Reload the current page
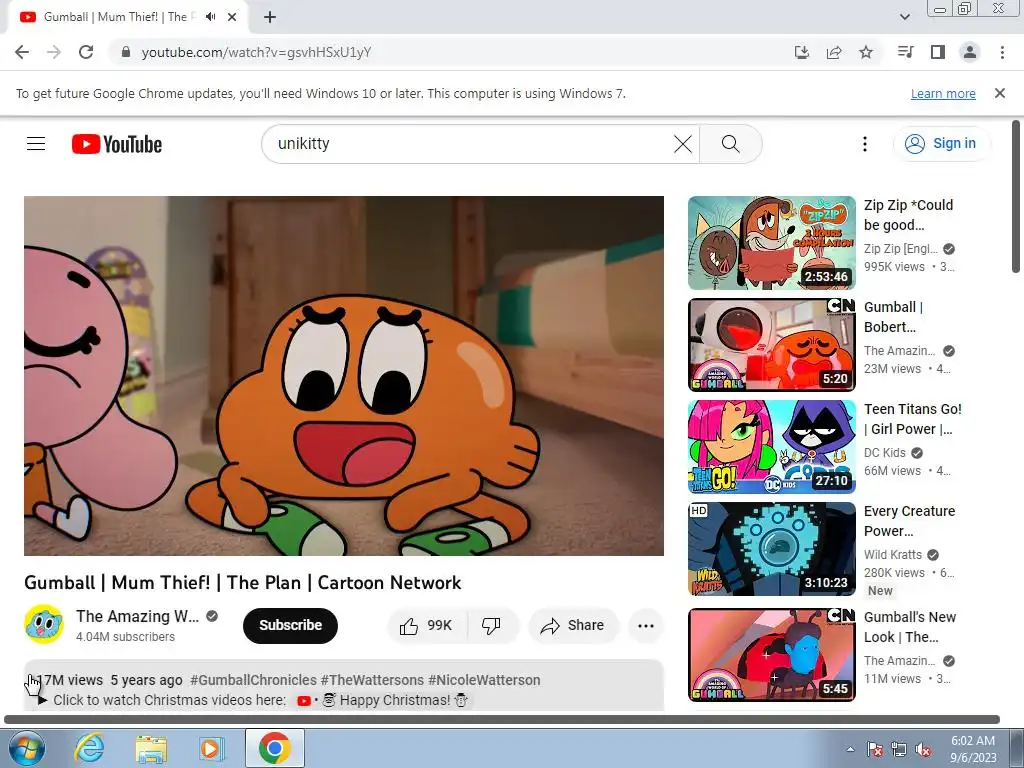1024x768 pixels. click(x=86, y=52)
